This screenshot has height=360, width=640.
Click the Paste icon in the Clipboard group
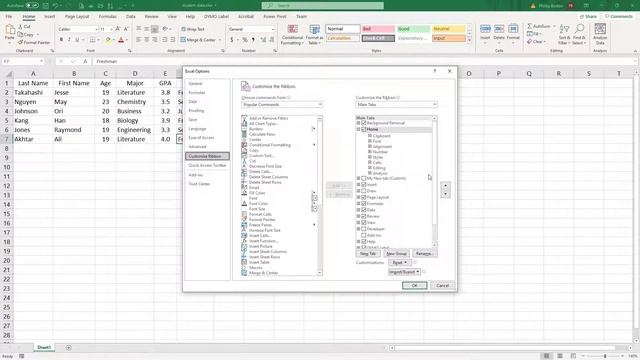(x=9, y=30)
